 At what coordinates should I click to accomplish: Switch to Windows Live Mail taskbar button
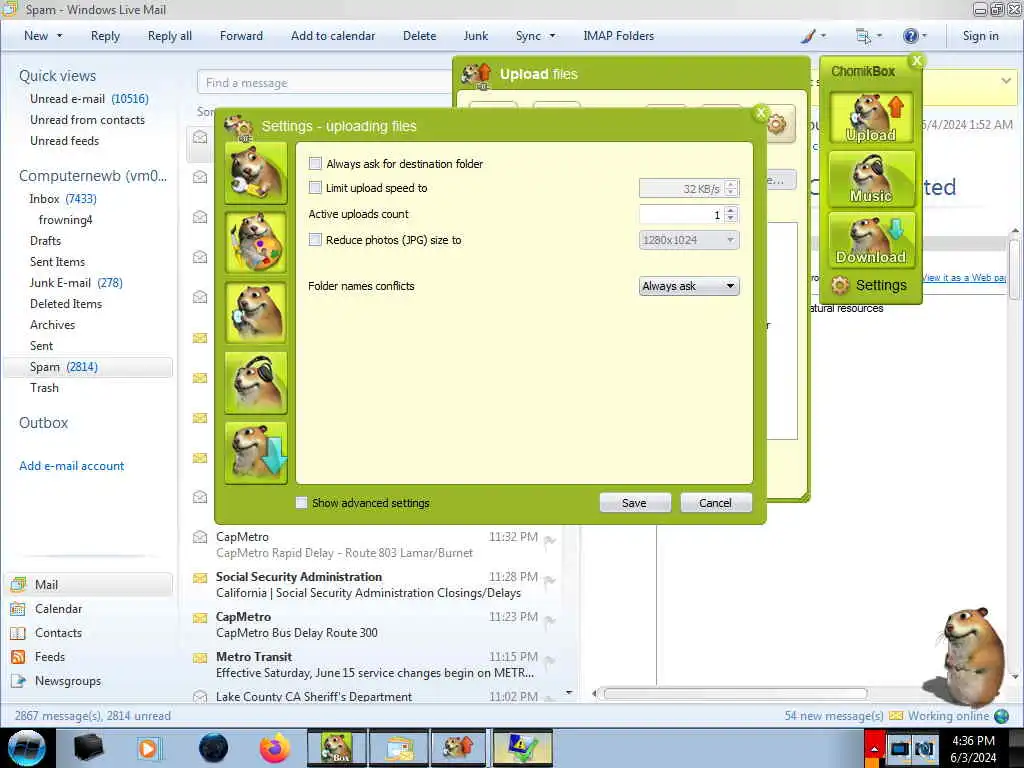click(400, 748)
